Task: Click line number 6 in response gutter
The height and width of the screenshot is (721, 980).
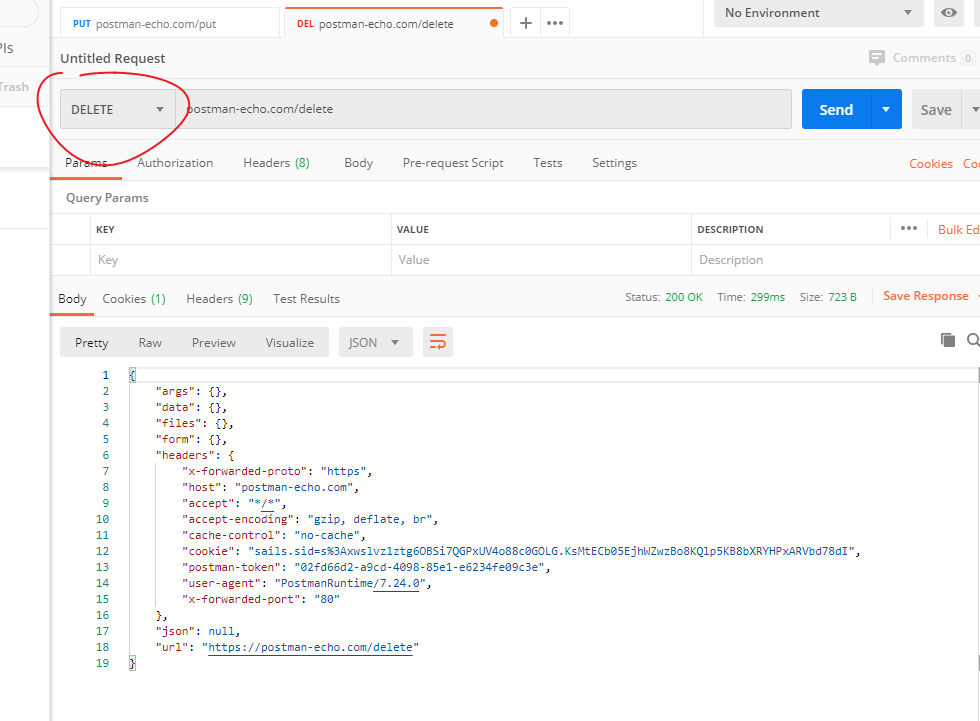Action: point(106,455)
